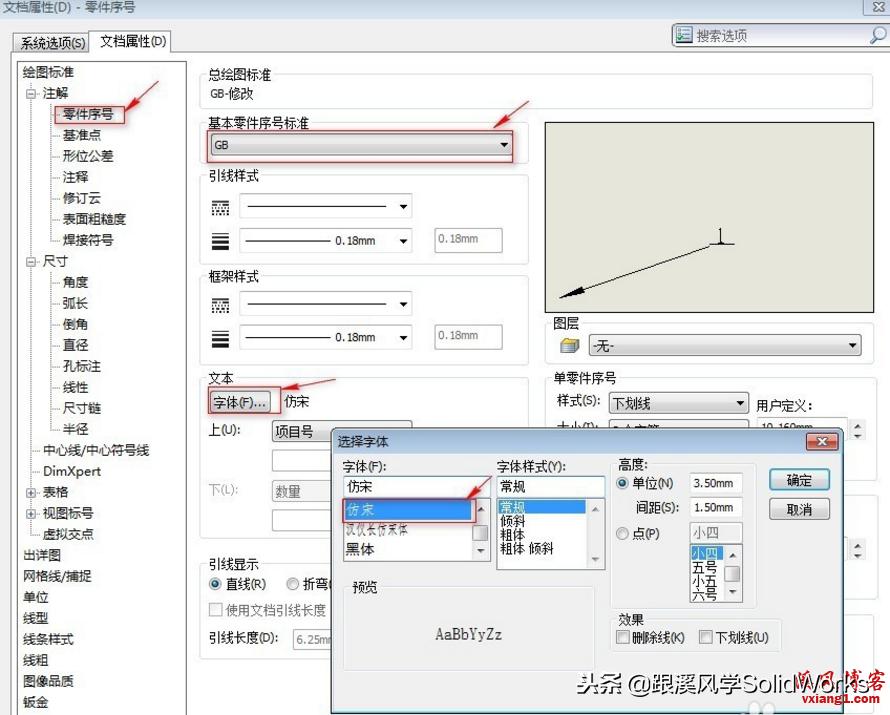890x715 pixels.
Task: Click the 图层 layer folder icon
Action: [x=568, y=344]
